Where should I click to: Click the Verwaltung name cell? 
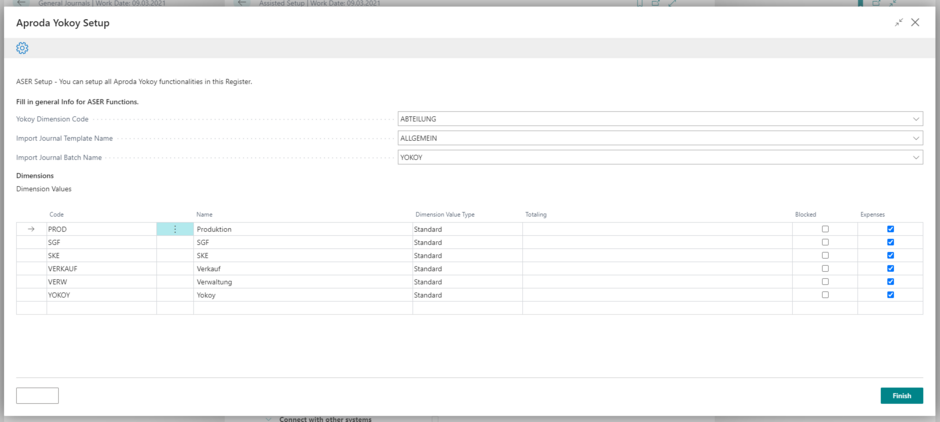(302, 282)
